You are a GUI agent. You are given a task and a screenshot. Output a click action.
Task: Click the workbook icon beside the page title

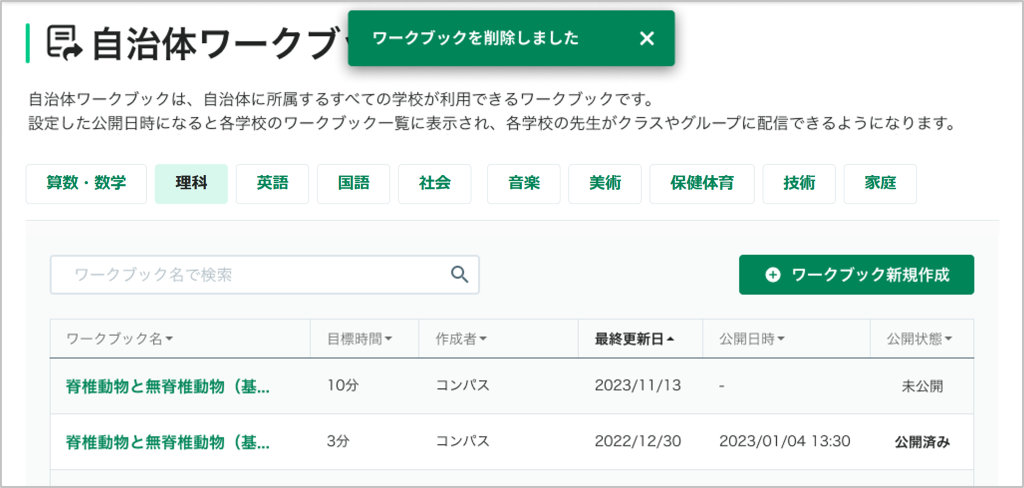[x=65, y=43]
